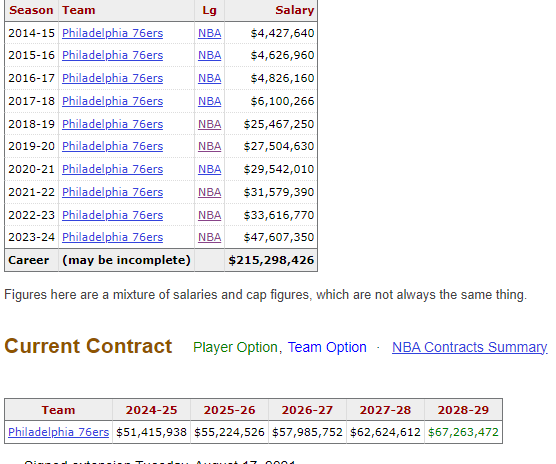Click NBA league link in 2014-15 row
This screenshot has width=556, height=464.
point(210,33)
